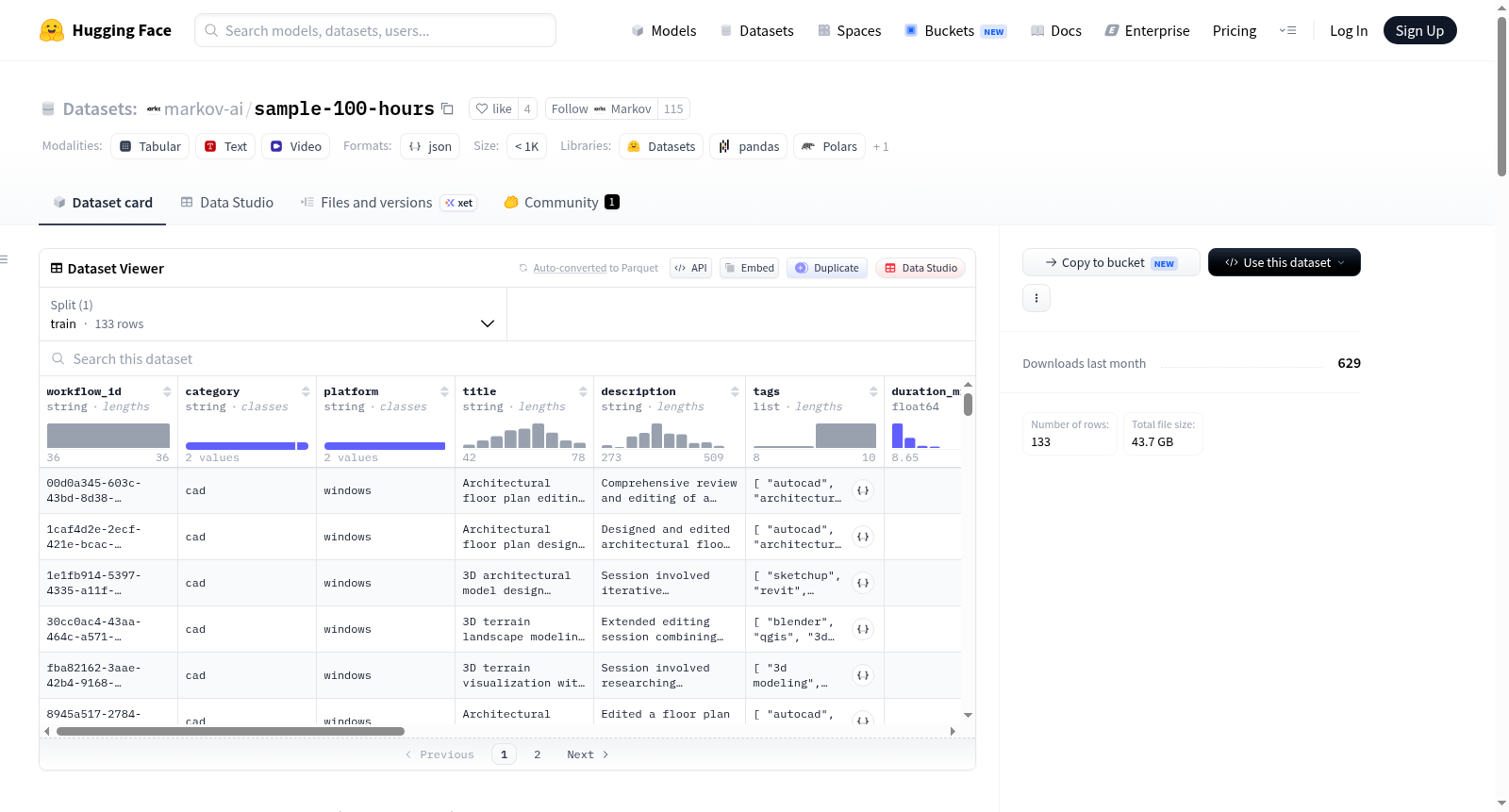This screenshot has height=812, width=1509.
Task: Open the Pricing page
Action: click(1235, 30)
